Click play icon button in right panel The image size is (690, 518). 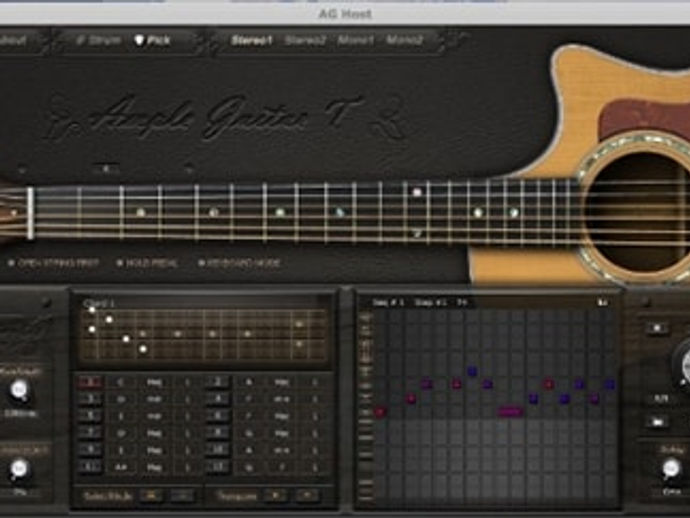click(657, 422)
